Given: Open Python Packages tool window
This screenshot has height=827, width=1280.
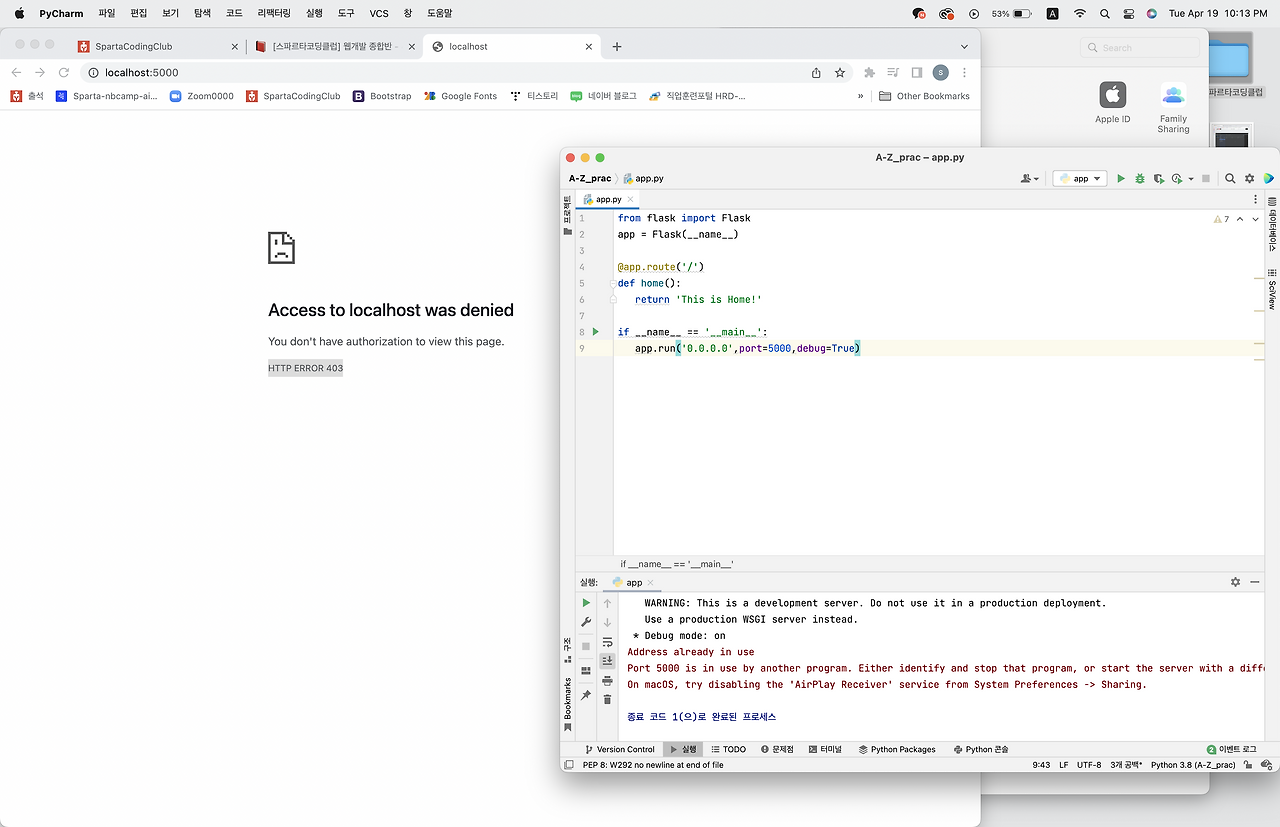Looking at the screenshot, I should click(x=897, y=748).
